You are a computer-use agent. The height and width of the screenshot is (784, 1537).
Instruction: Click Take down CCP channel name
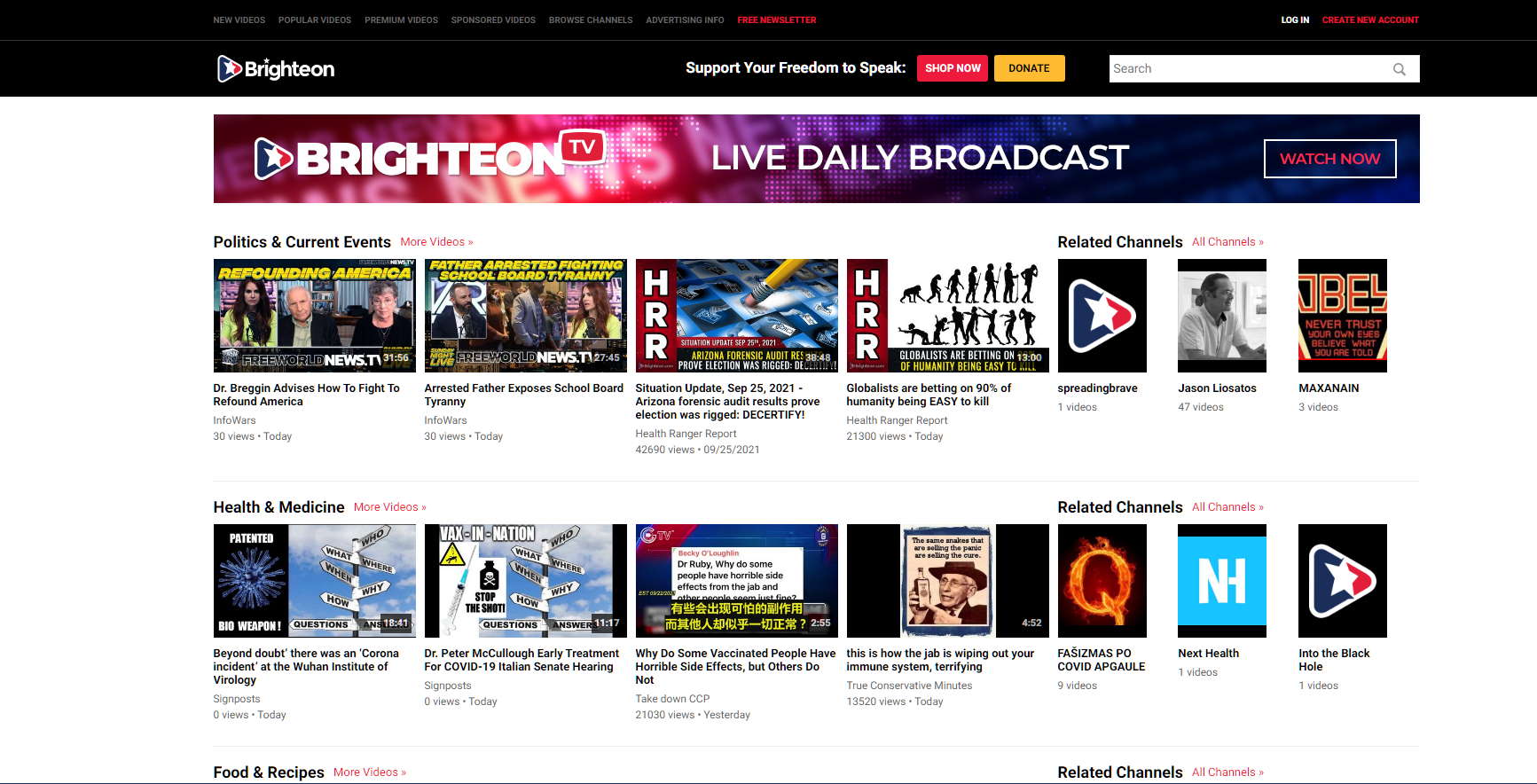[x=672, y=699]
